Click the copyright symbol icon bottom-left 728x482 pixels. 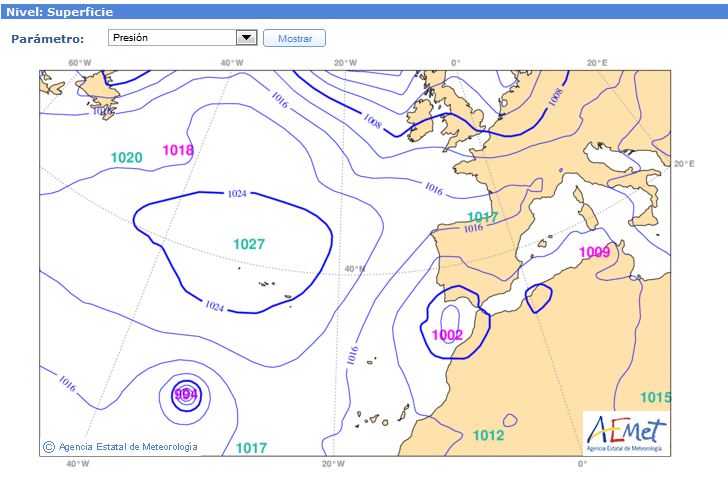pos(48,446)
